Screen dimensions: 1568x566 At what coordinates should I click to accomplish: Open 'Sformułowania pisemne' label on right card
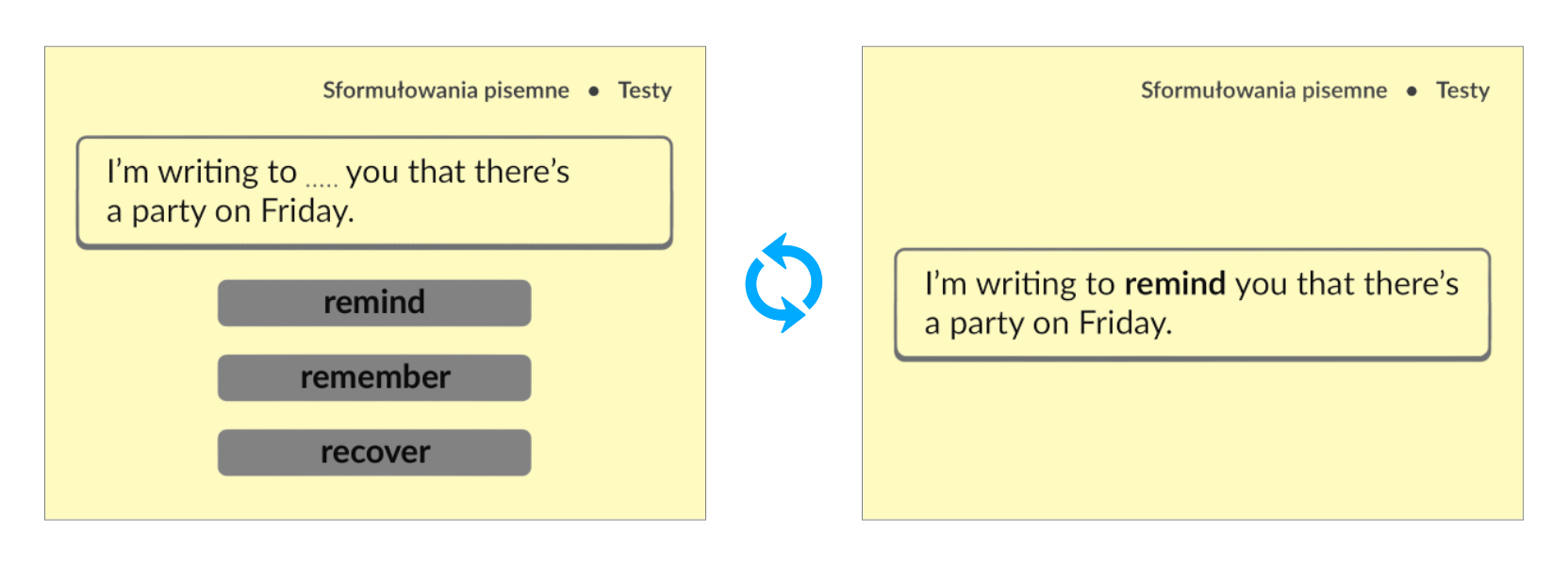[x=1263, y=91]
